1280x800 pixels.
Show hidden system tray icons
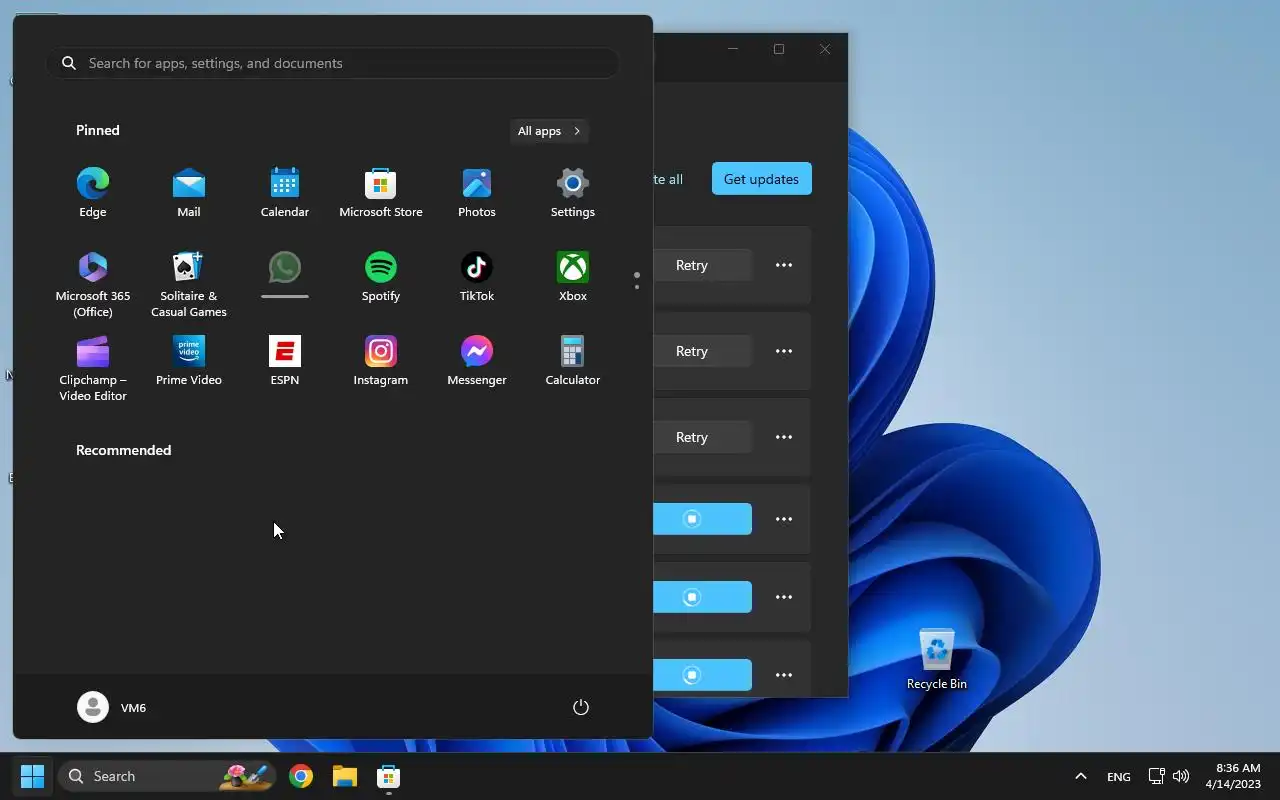coord(1080,776)
